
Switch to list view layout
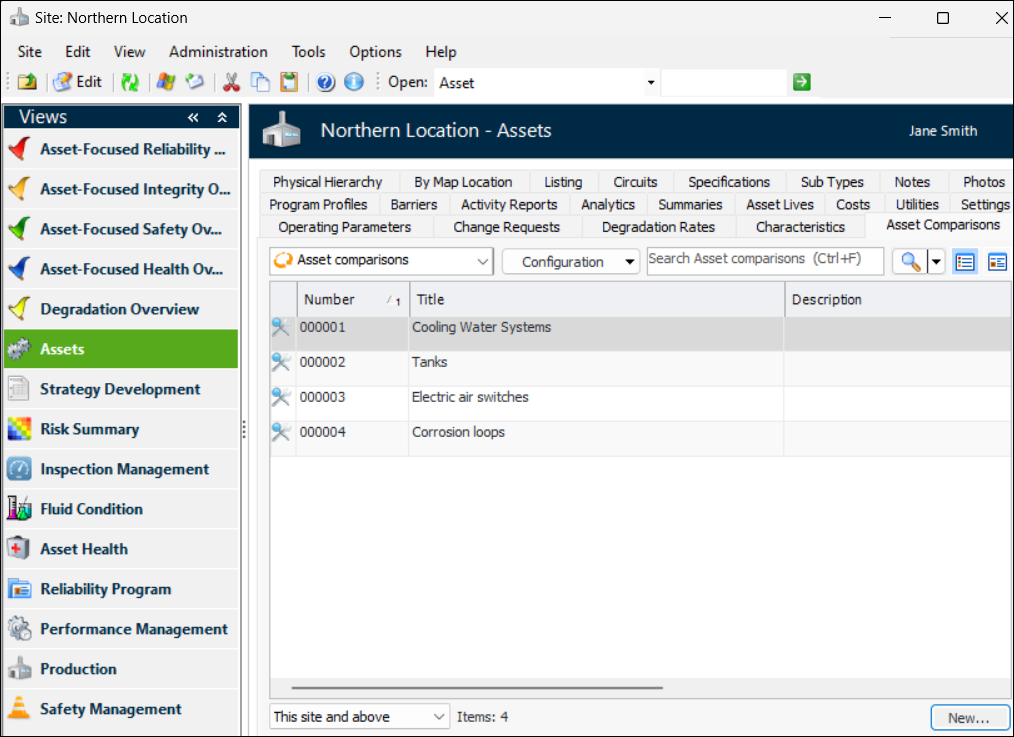(965, 261)
